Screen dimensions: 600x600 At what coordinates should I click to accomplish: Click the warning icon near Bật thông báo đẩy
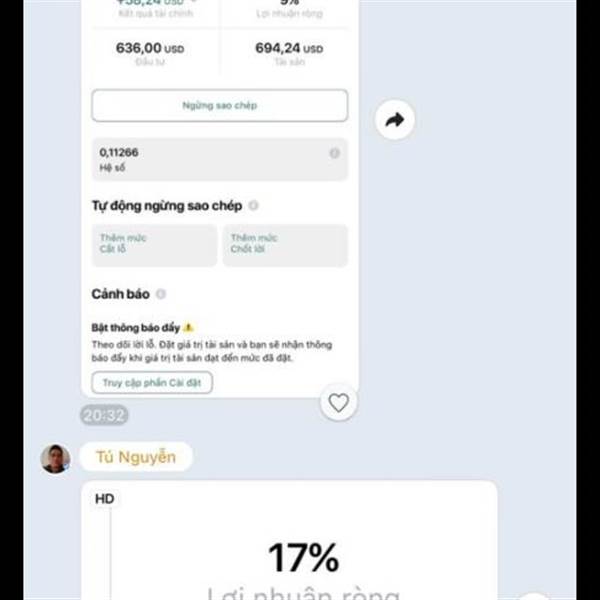(188, 328)
